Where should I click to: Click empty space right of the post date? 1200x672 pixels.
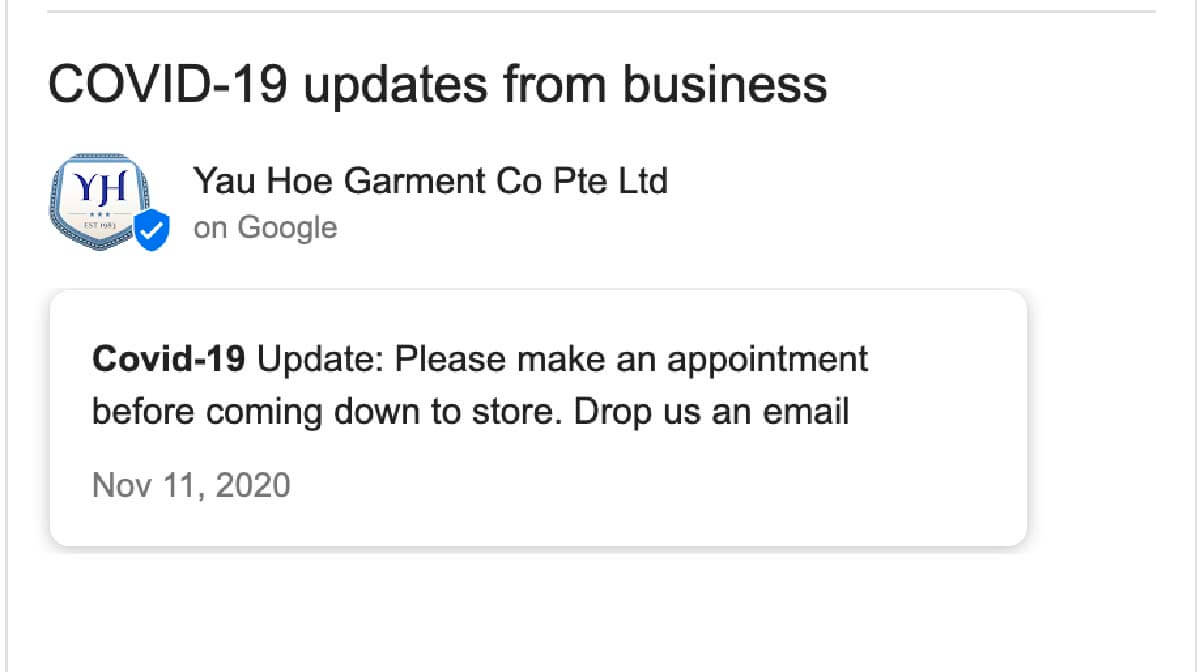650,486
